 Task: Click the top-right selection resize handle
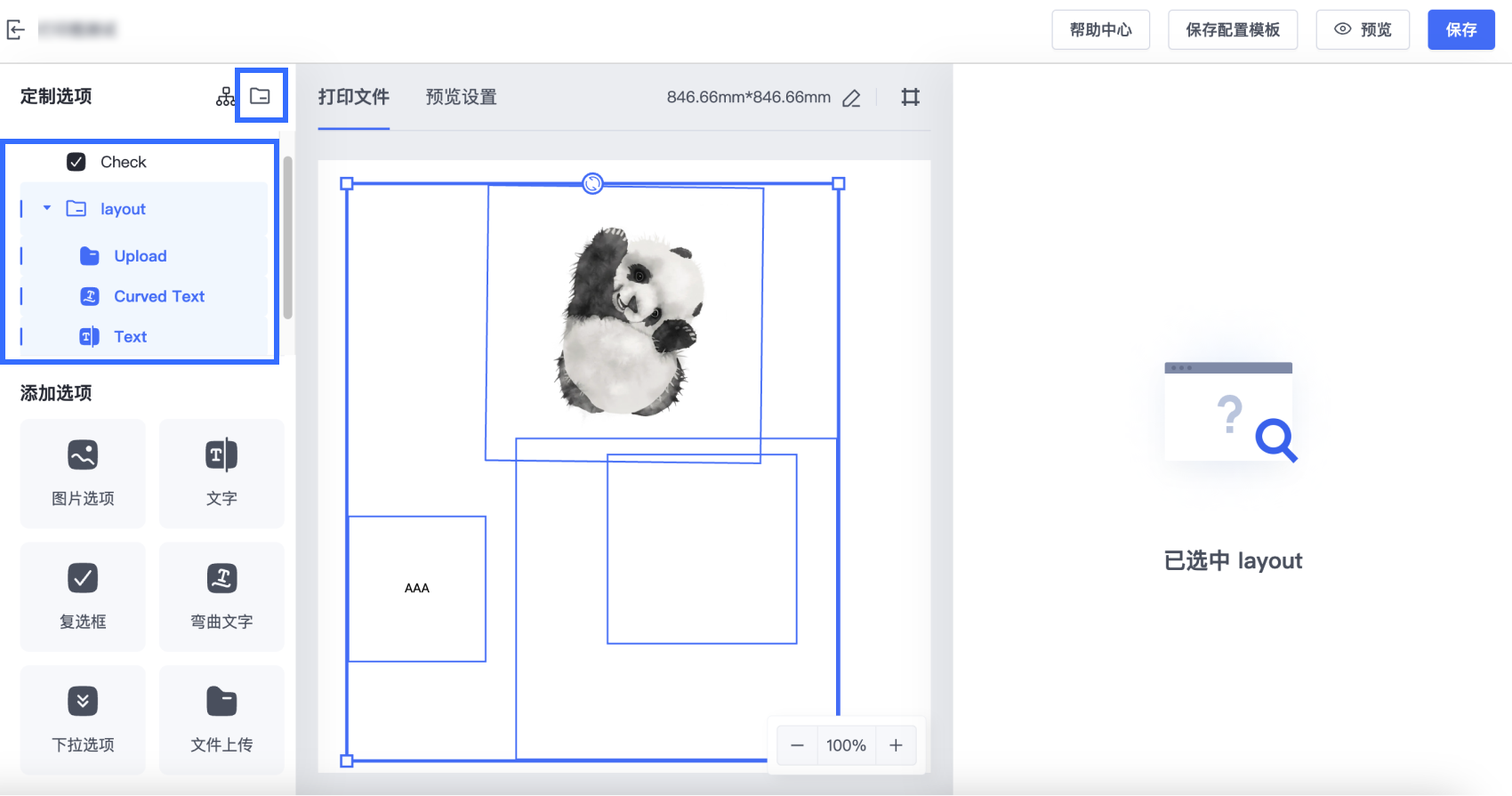[839, 183]
